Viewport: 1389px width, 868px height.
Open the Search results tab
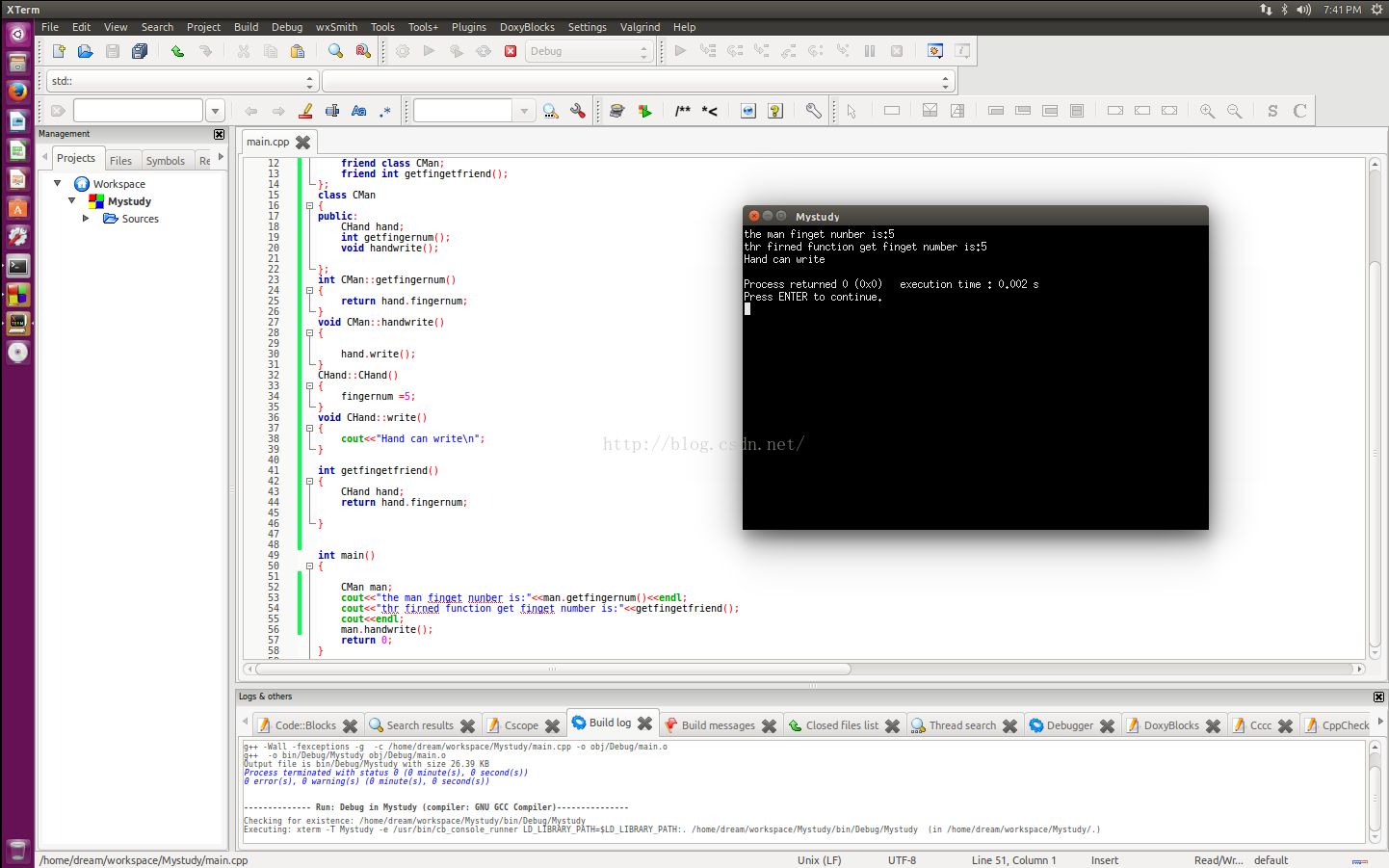click(x=420, y=725)
